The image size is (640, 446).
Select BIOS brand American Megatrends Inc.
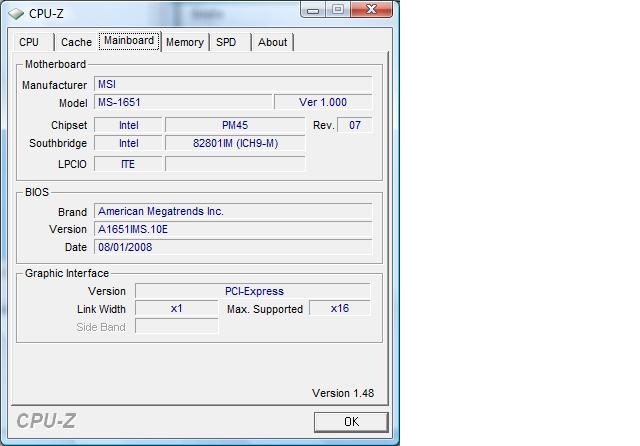233,211
